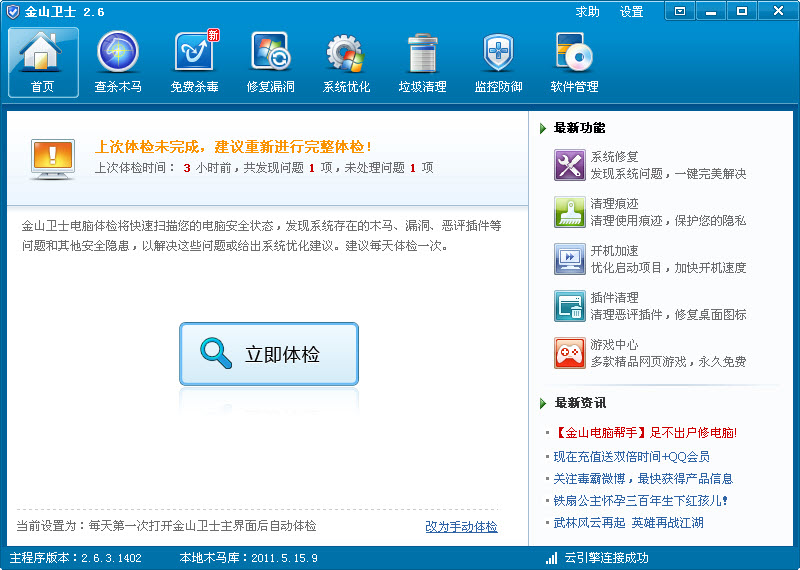This screenshot has width=800, height=570.
Task: Click the 清理痕迹 green brush icon
Action: tap(569, 212)
